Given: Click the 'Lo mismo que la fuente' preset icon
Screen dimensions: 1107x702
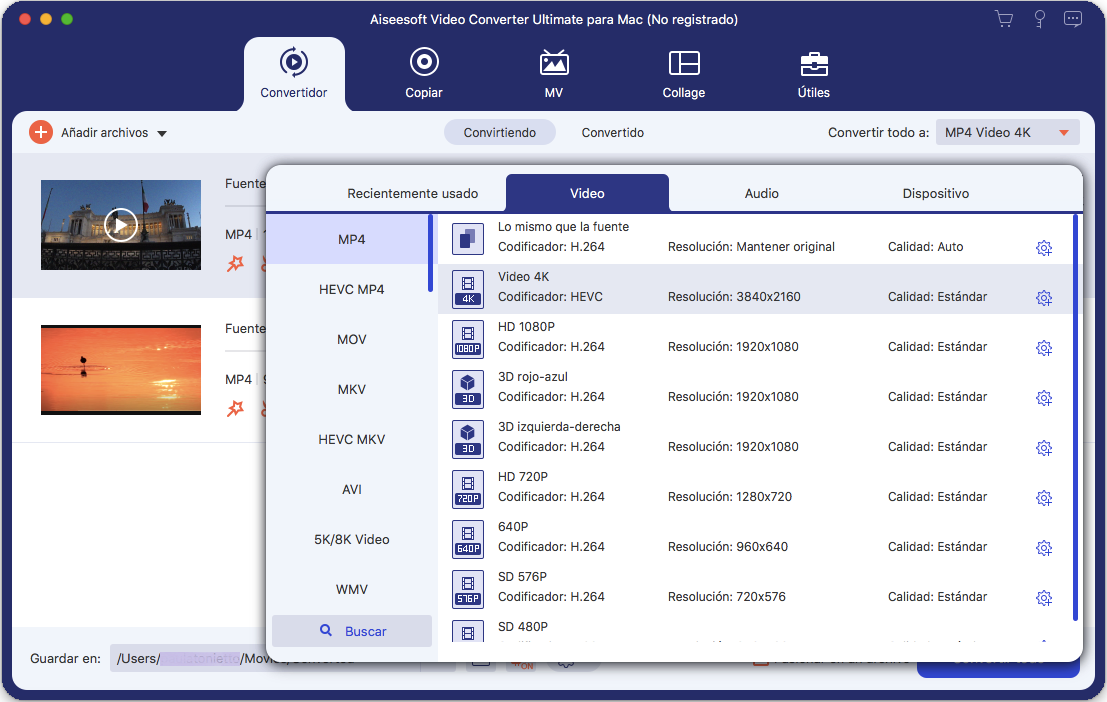Looking at the screenshot, I should click(467, 239).
